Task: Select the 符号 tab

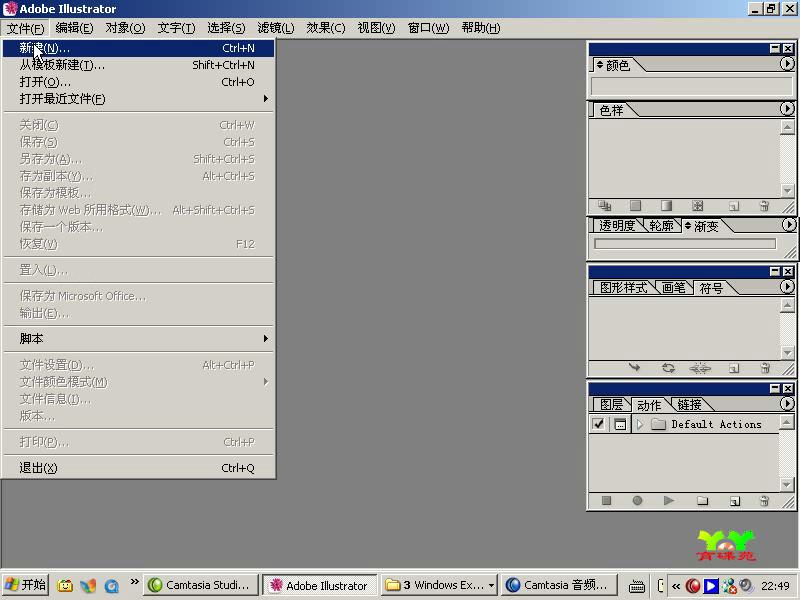Action: click(x=711, y=288)
